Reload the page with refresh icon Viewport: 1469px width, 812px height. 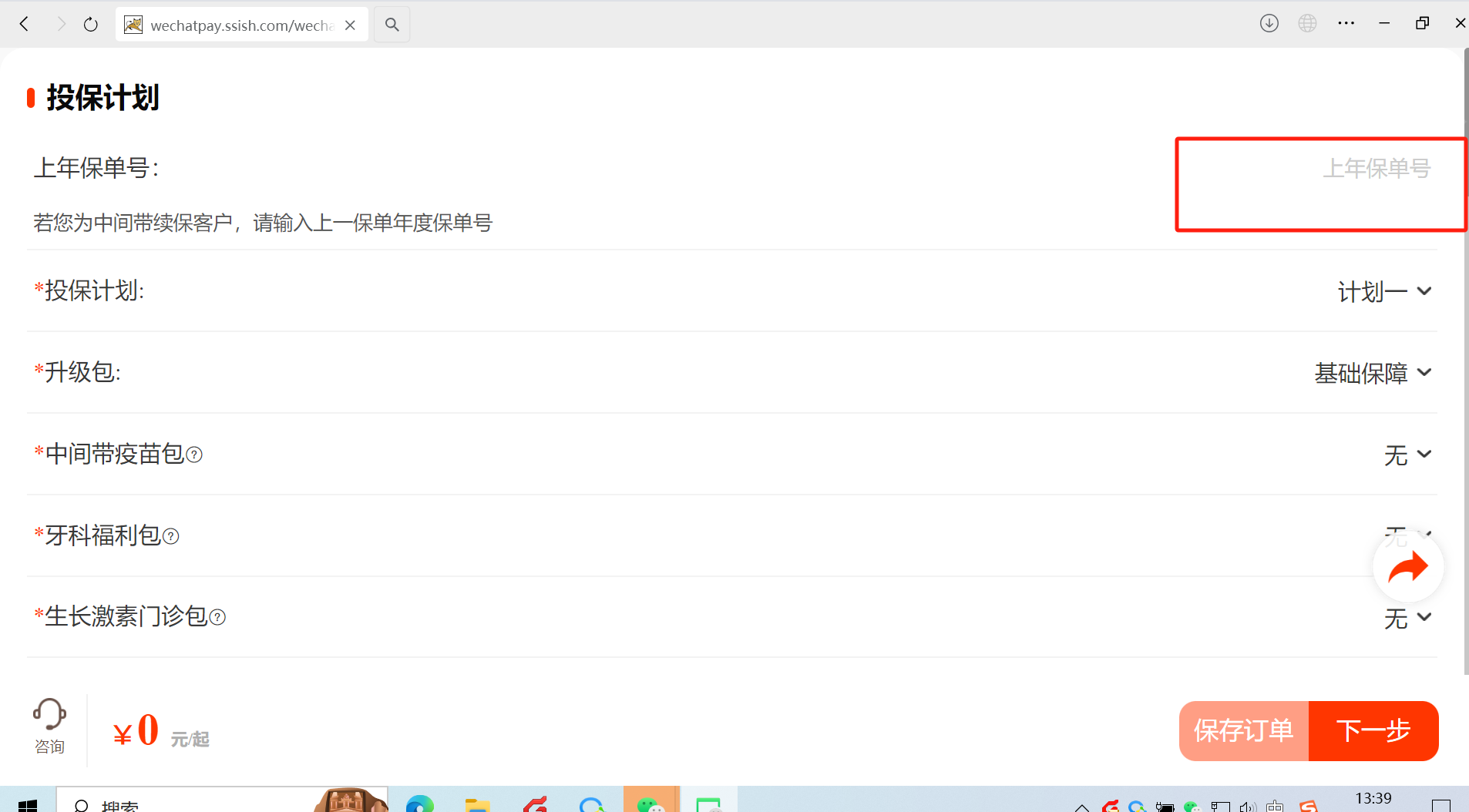pos(91,25)
